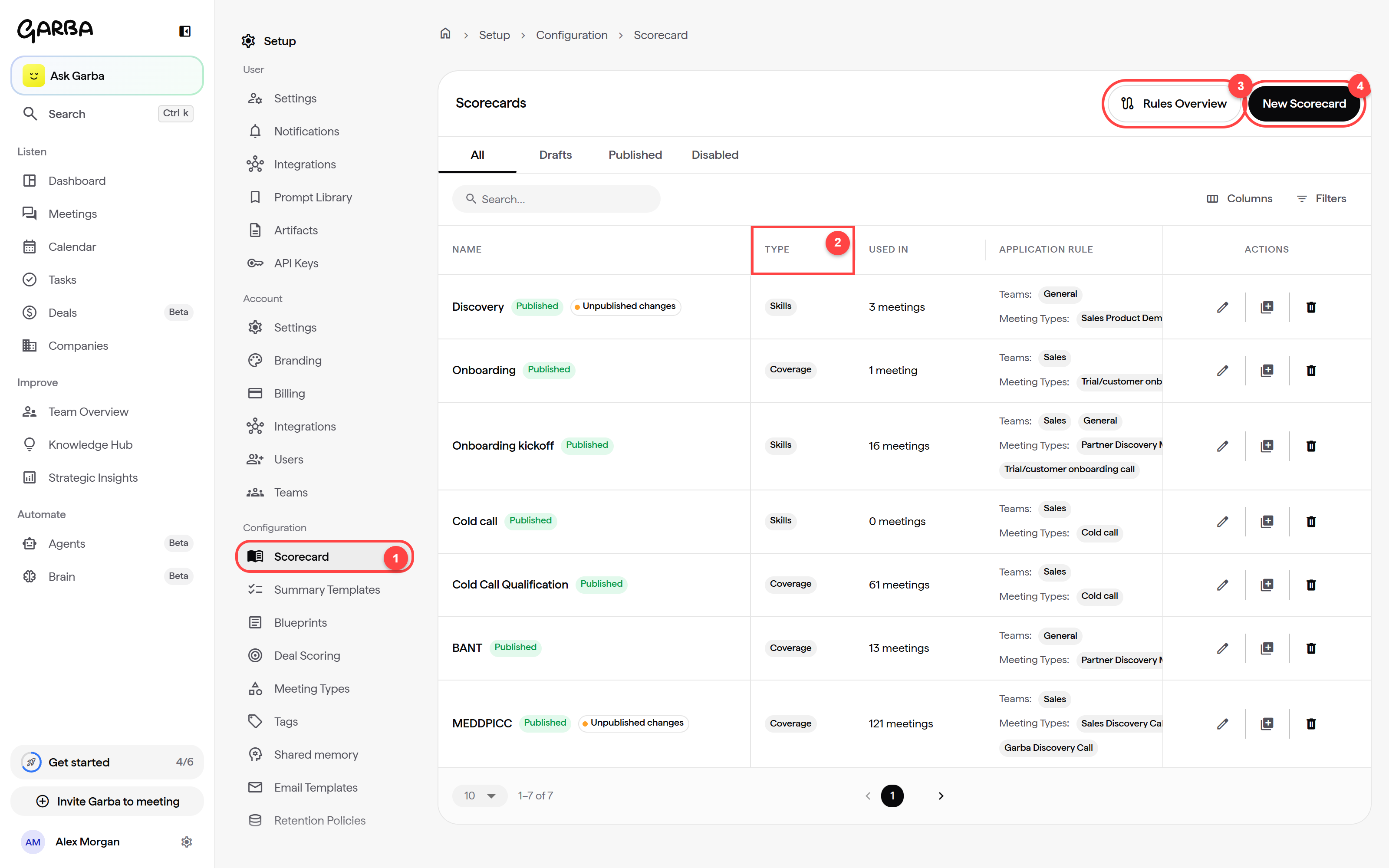Open Agents under Automate
The width and height of the screenshot is (1389, 868).
coord(107,544)
